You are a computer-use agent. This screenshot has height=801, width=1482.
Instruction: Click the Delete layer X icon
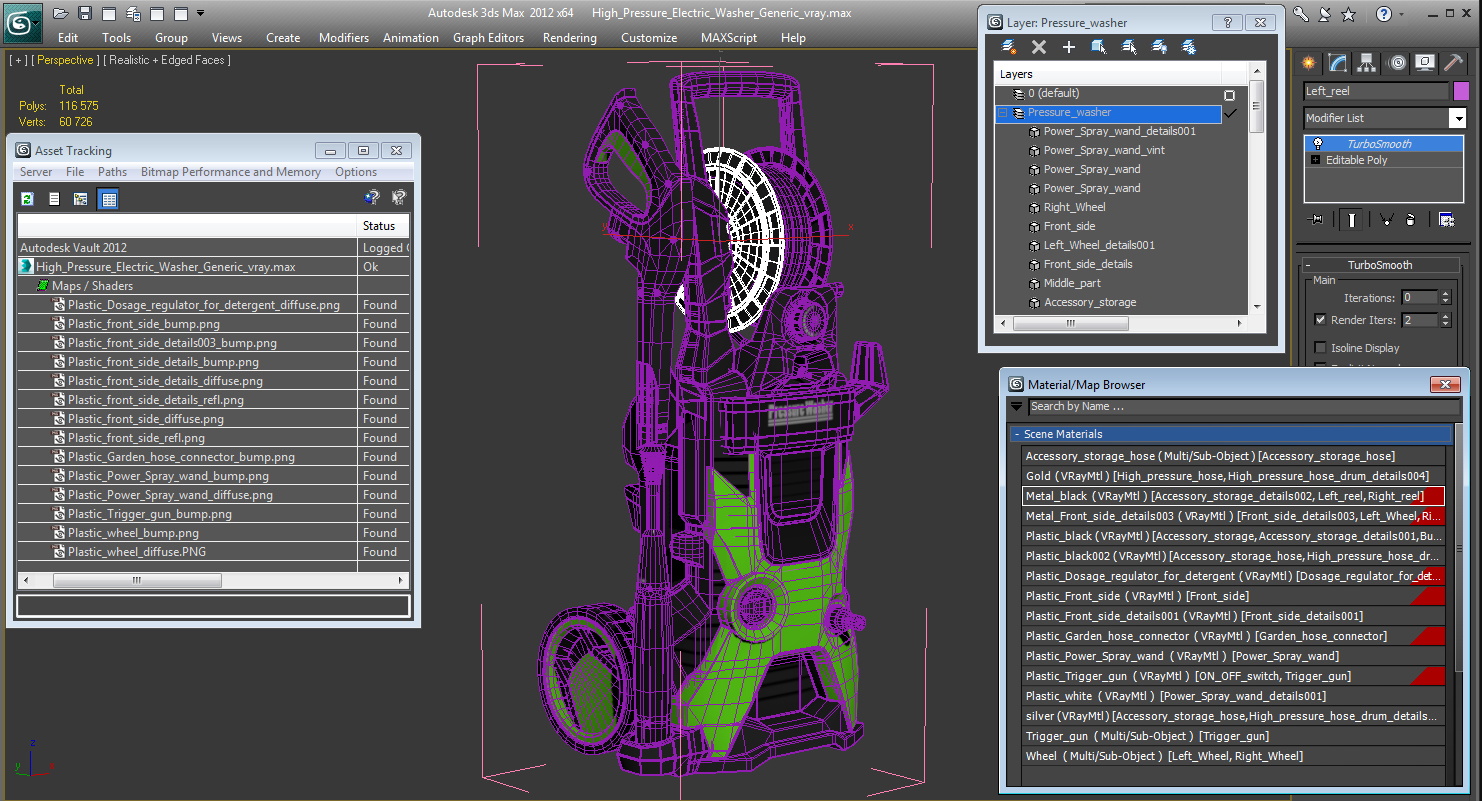[x=1039, y=47]
